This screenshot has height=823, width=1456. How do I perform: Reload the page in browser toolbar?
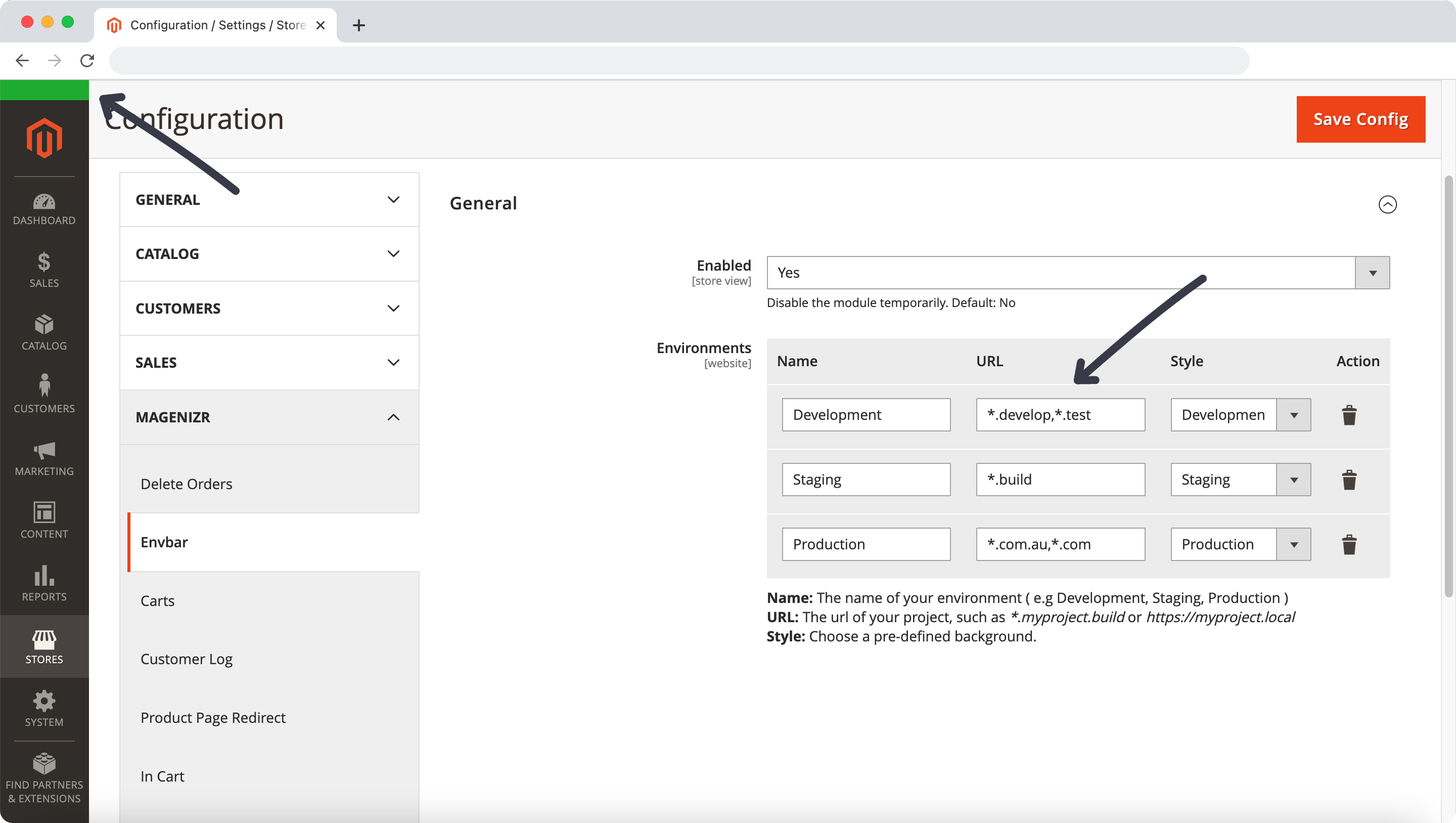87,61
